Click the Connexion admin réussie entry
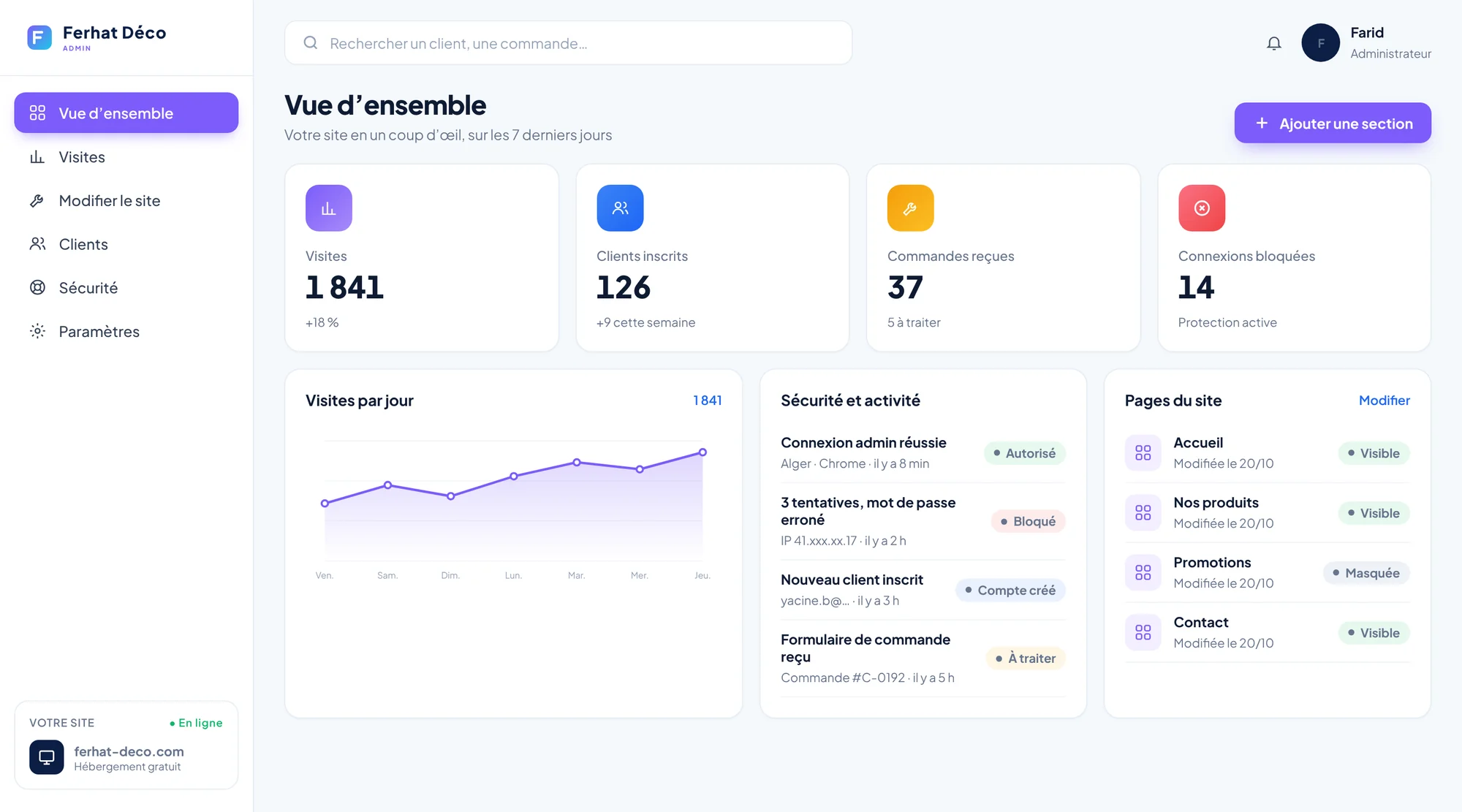This screenshot has height=812, width=1462. pos(923,453)
